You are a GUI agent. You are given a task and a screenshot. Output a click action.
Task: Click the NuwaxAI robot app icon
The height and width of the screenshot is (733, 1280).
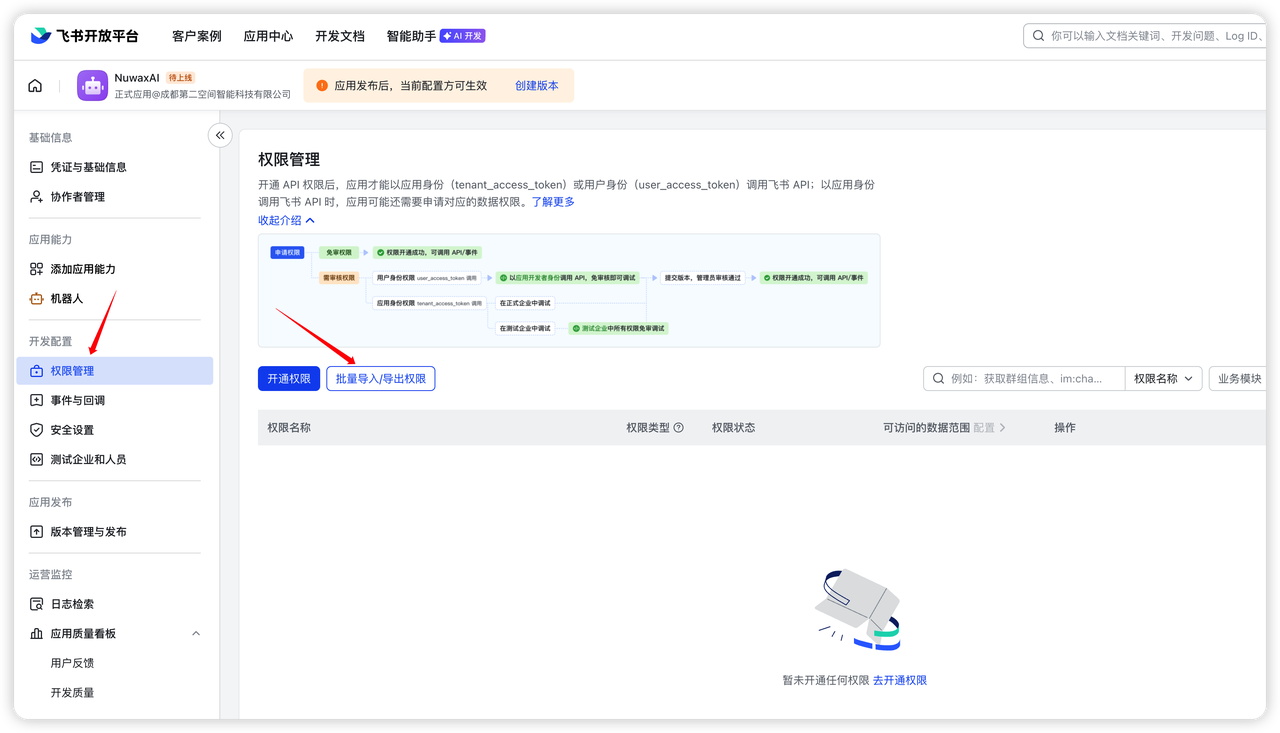coord(93,86)
